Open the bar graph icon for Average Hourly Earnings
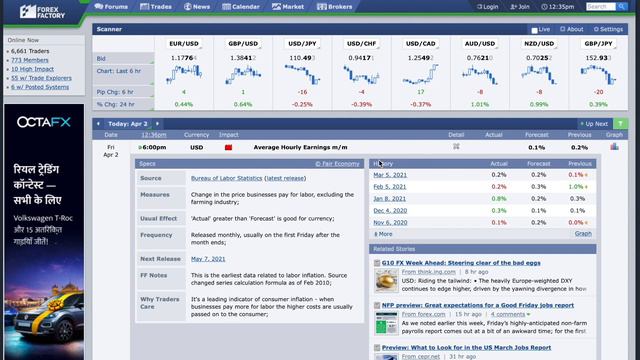640x360 pixels. click(614, 147)
